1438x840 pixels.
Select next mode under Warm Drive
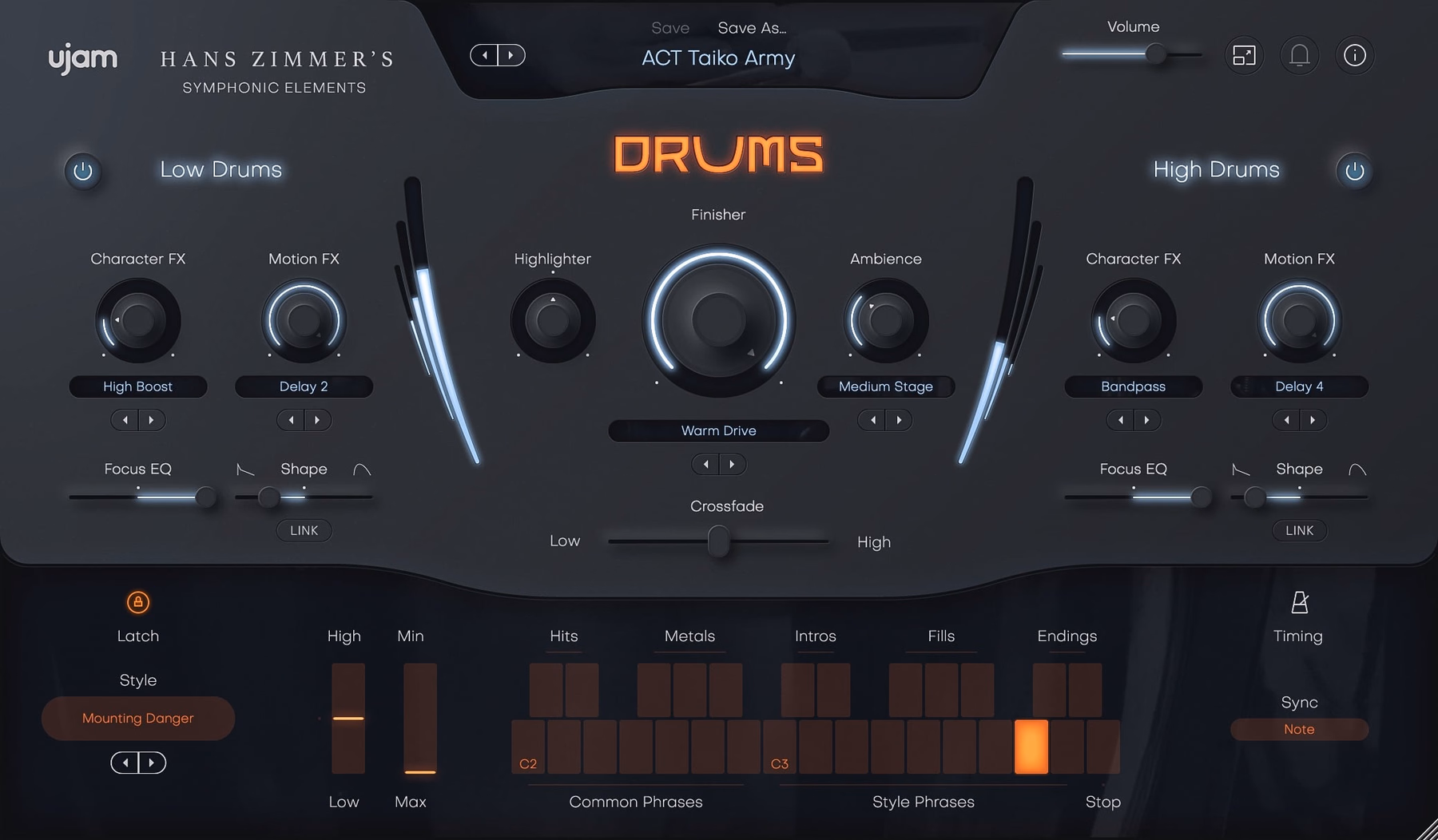point(733,465)
